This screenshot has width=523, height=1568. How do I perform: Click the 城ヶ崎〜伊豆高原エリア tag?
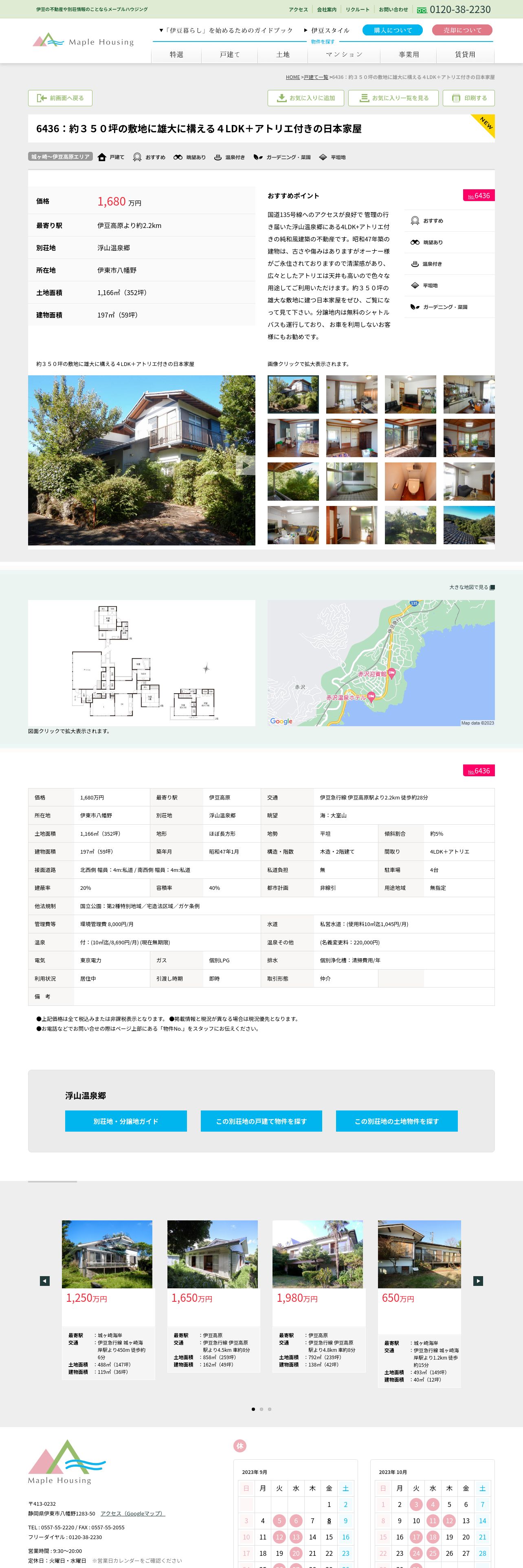(60, 156)
